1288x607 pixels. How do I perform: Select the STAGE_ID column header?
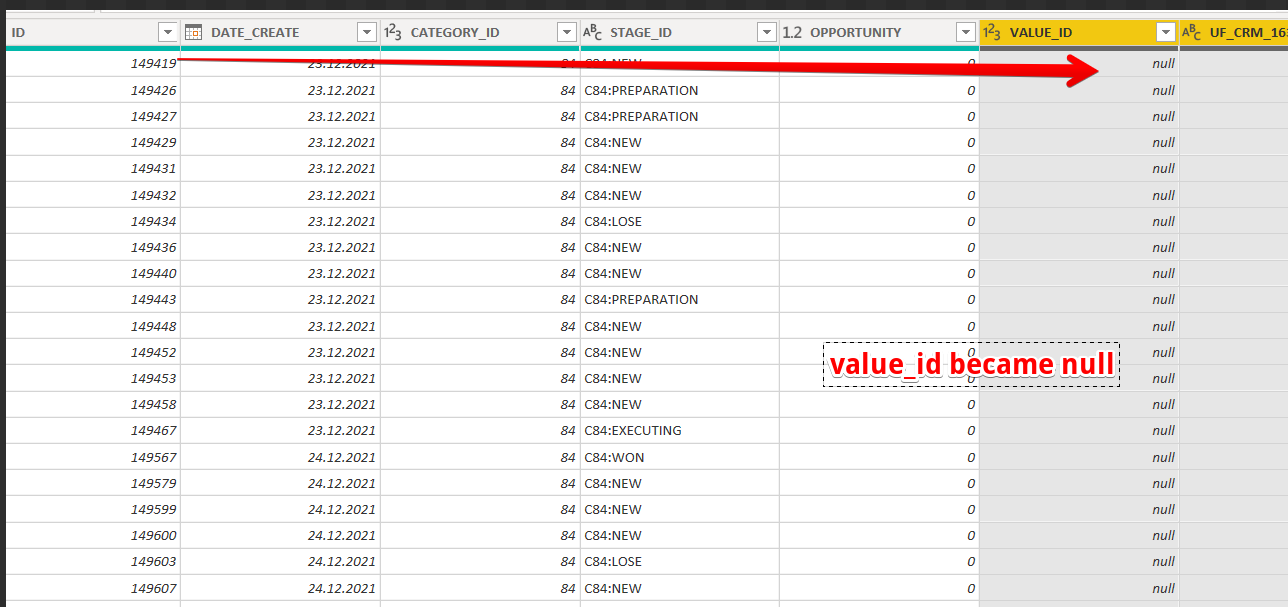[680, 32]
